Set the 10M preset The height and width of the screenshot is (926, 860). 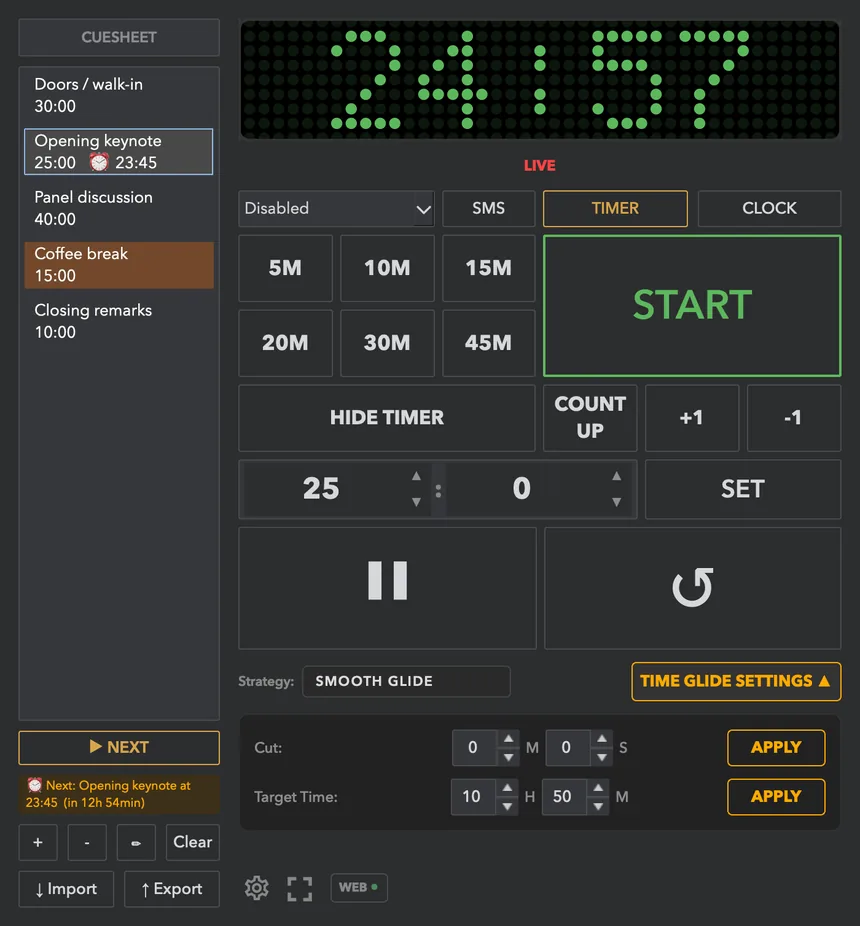coord(387,268)
